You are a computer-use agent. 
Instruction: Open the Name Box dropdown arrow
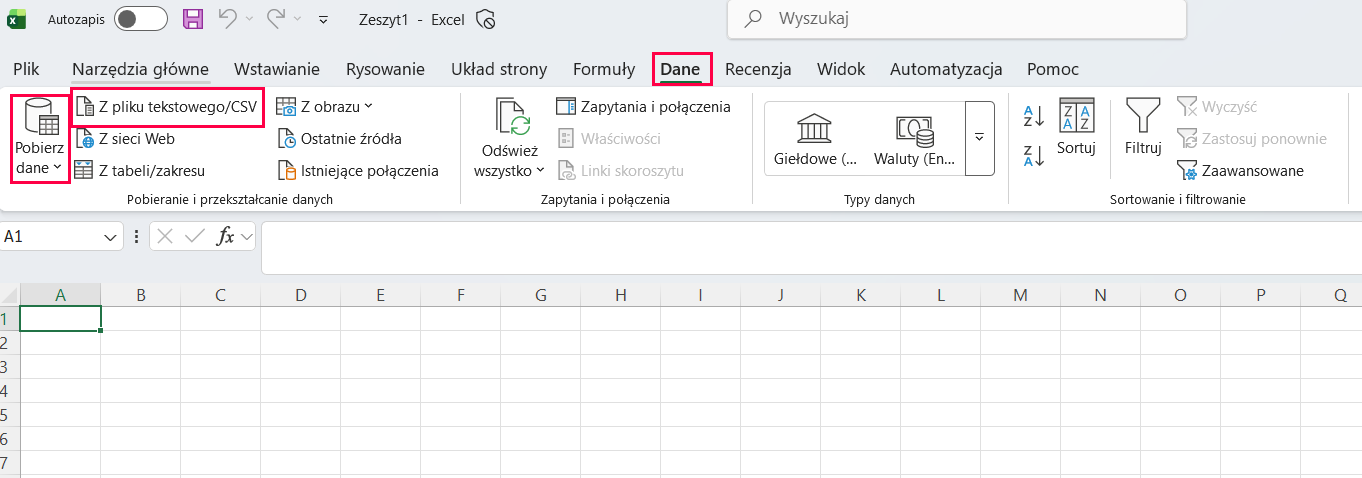(111, 237)
